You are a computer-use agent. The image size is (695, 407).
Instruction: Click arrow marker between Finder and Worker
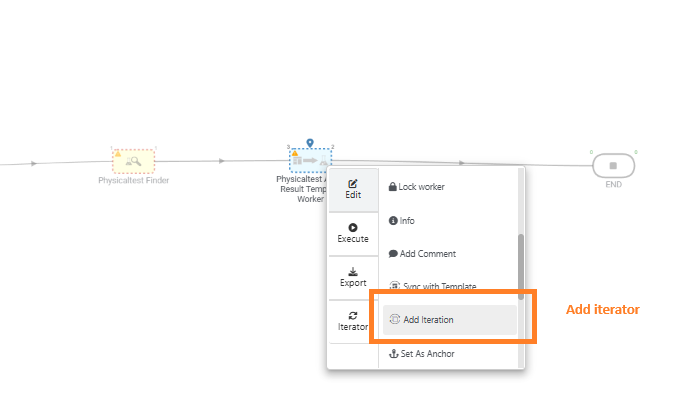(222, 161)
